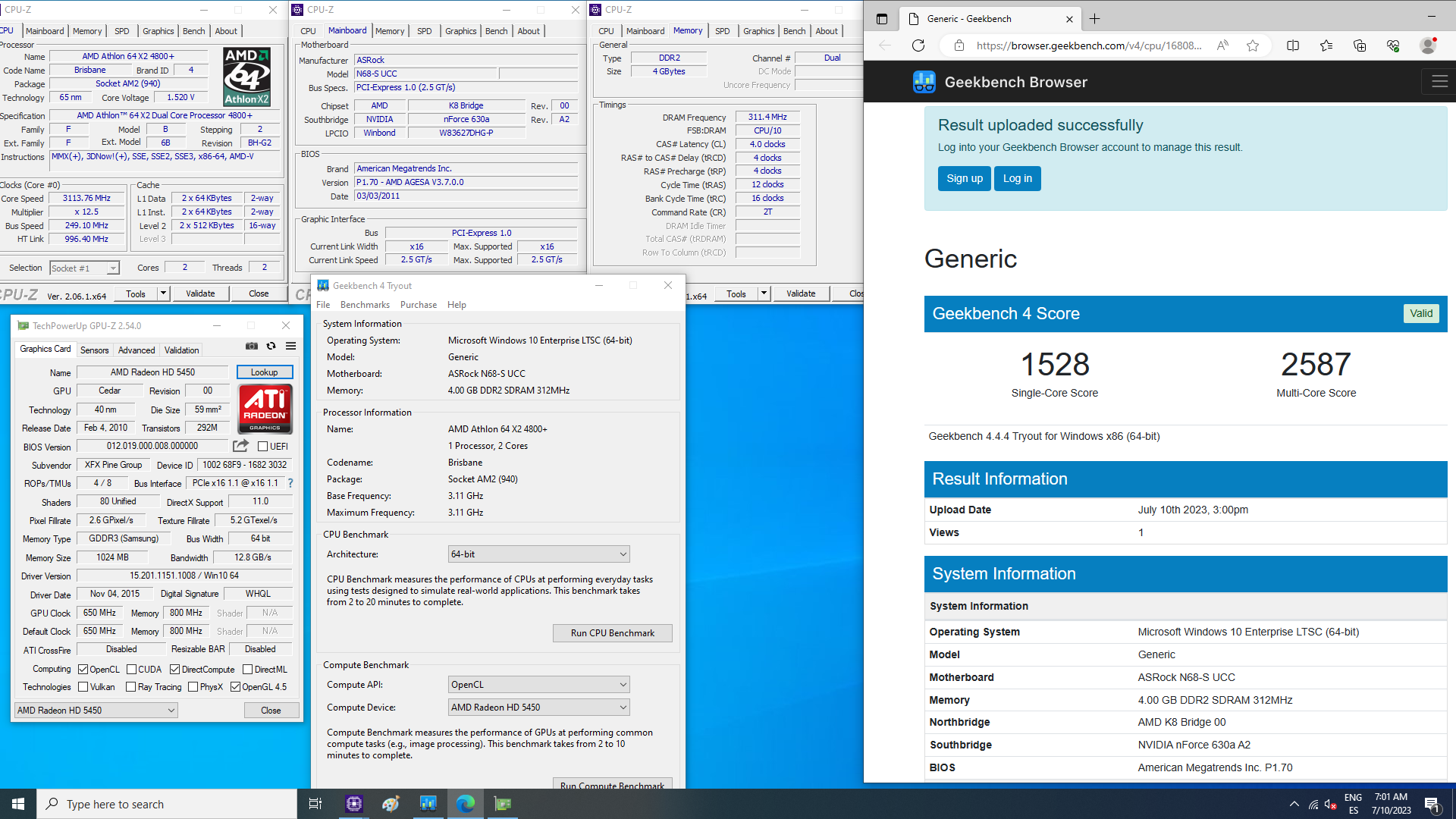This screenshot has height=819, width=1456.
Task: Toggle the DirectML checkbox
Action: [x=247, y=670]
